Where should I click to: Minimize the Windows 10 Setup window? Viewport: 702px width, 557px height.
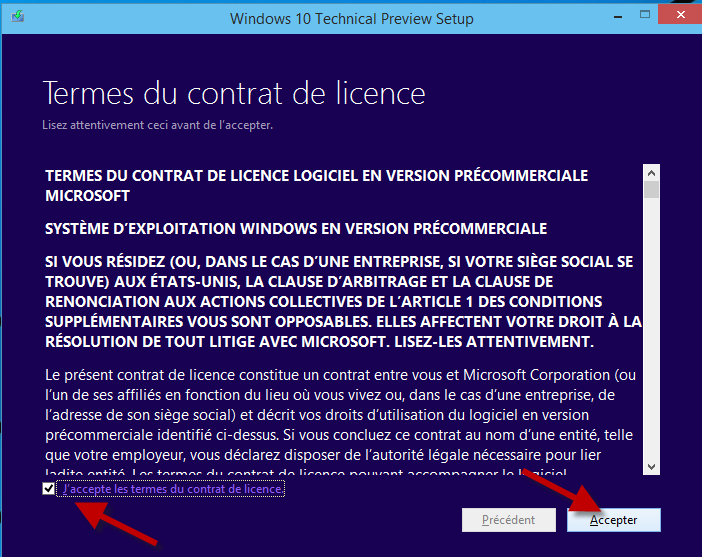[x=618, y=17]
